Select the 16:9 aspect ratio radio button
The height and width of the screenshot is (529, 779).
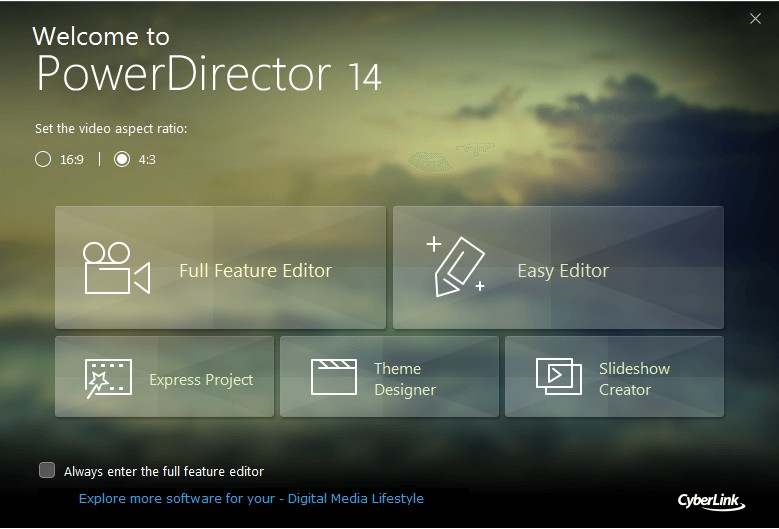[43, 159]
